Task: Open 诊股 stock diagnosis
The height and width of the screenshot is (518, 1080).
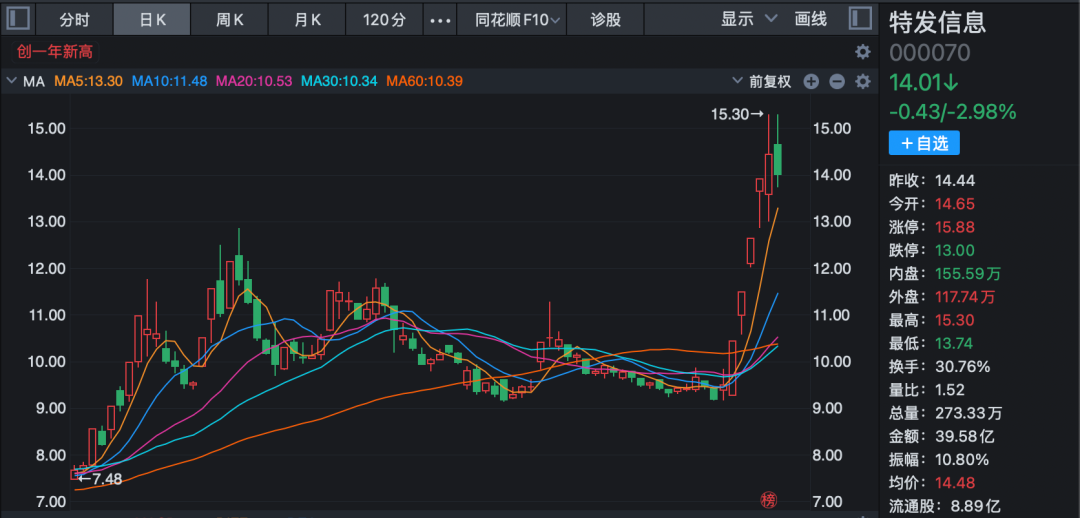Action: coord(605,20)
